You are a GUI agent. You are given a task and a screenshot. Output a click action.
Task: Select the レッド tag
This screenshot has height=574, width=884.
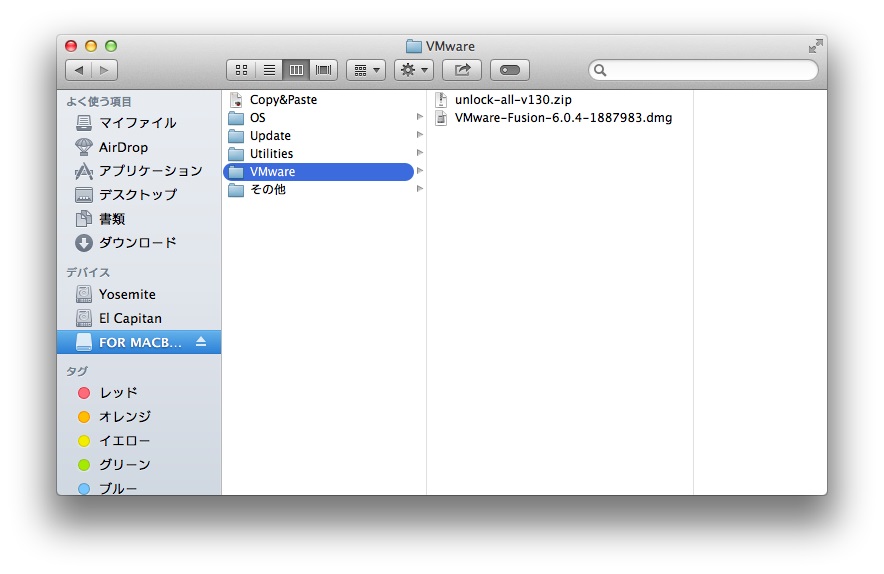click(139, 392)
